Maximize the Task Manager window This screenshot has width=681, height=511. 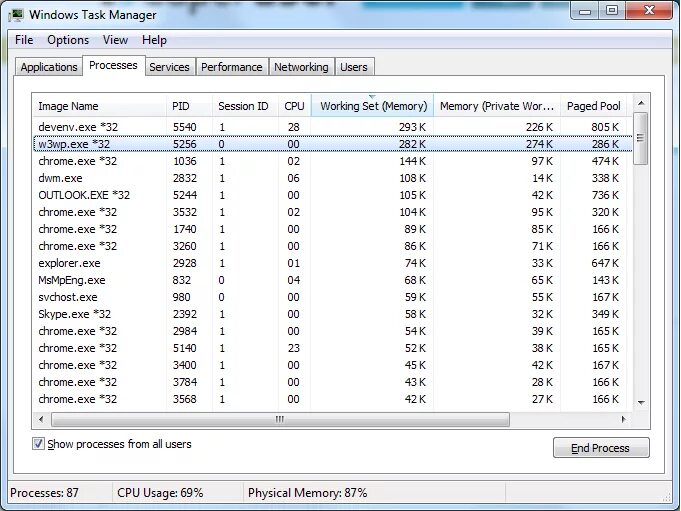pos(612,11)
